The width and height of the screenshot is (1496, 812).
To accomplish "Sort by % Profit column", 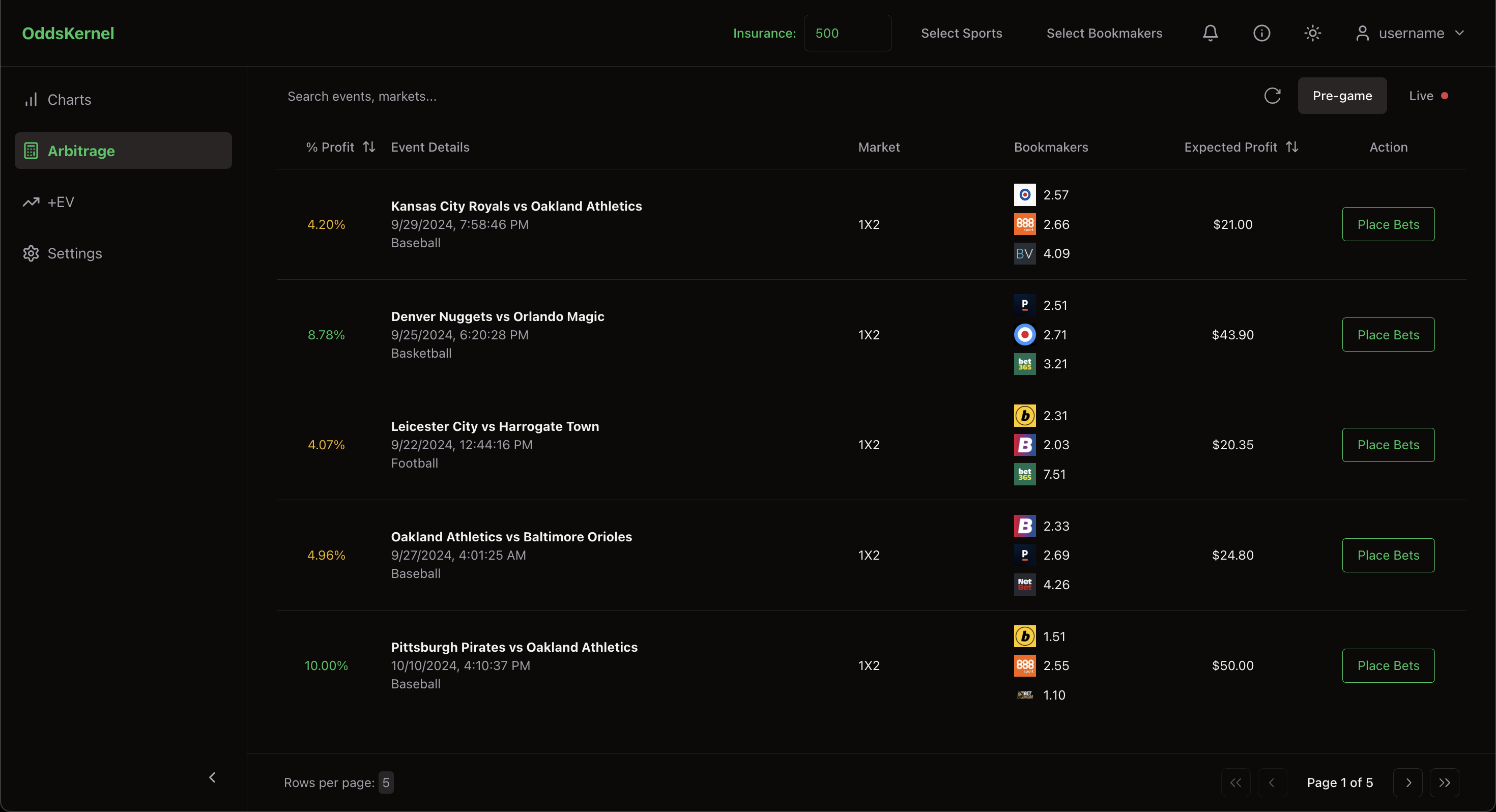I will (341, 148).
